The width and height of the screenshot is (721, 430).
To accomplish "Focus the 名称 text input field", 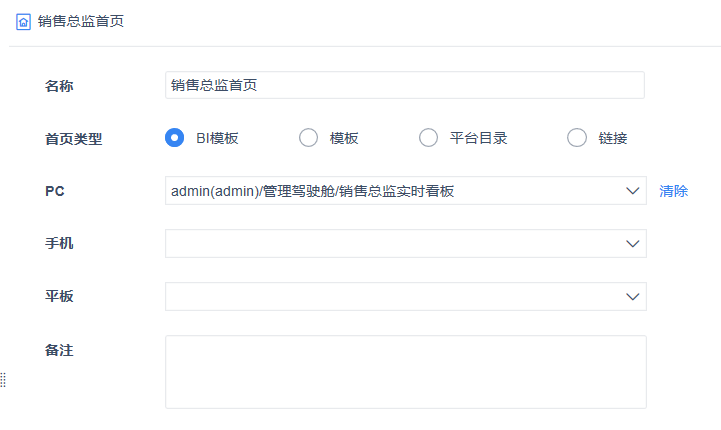I will 404,85.
